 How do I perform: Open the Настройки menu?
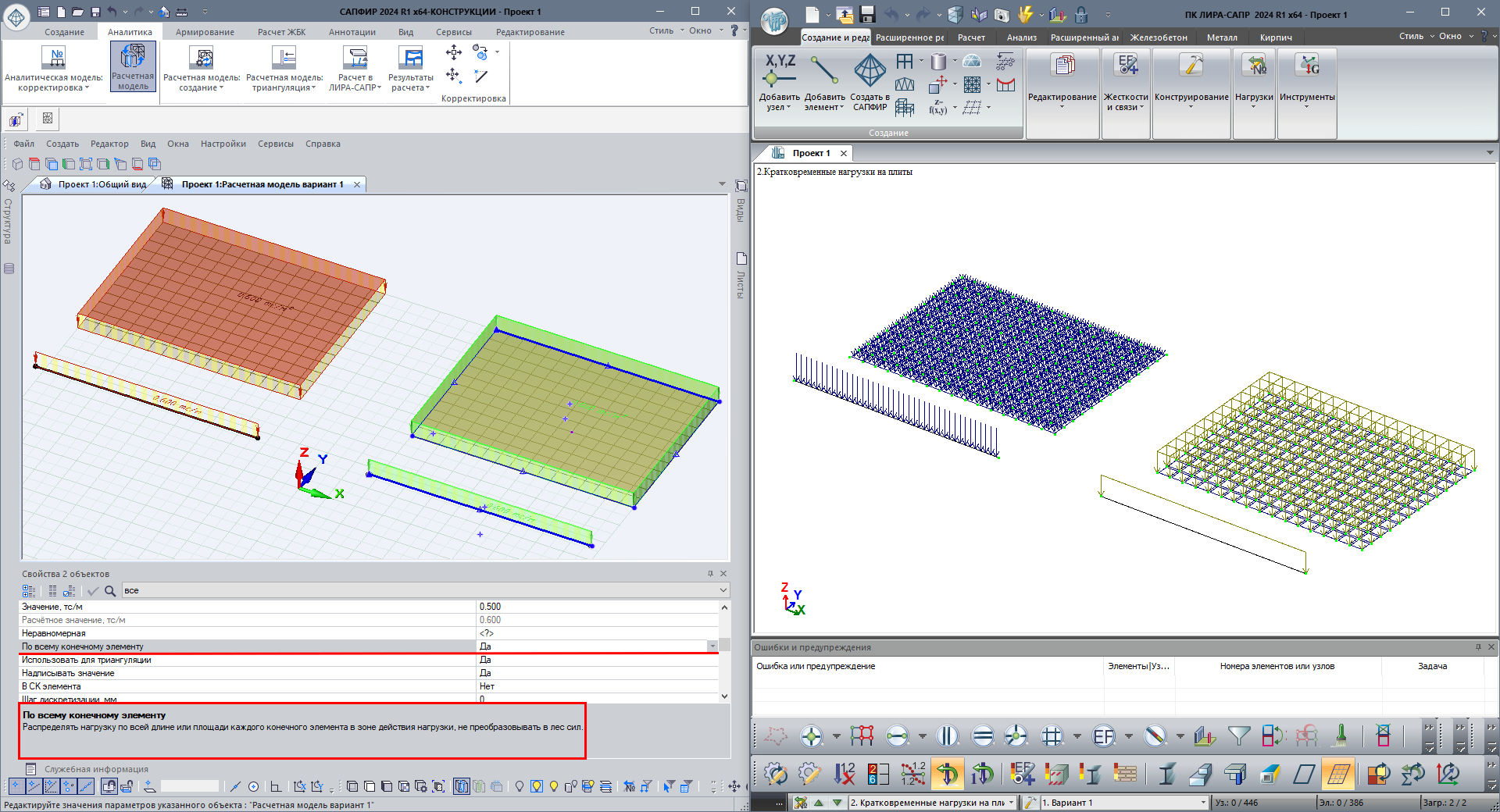coord(223,144)
